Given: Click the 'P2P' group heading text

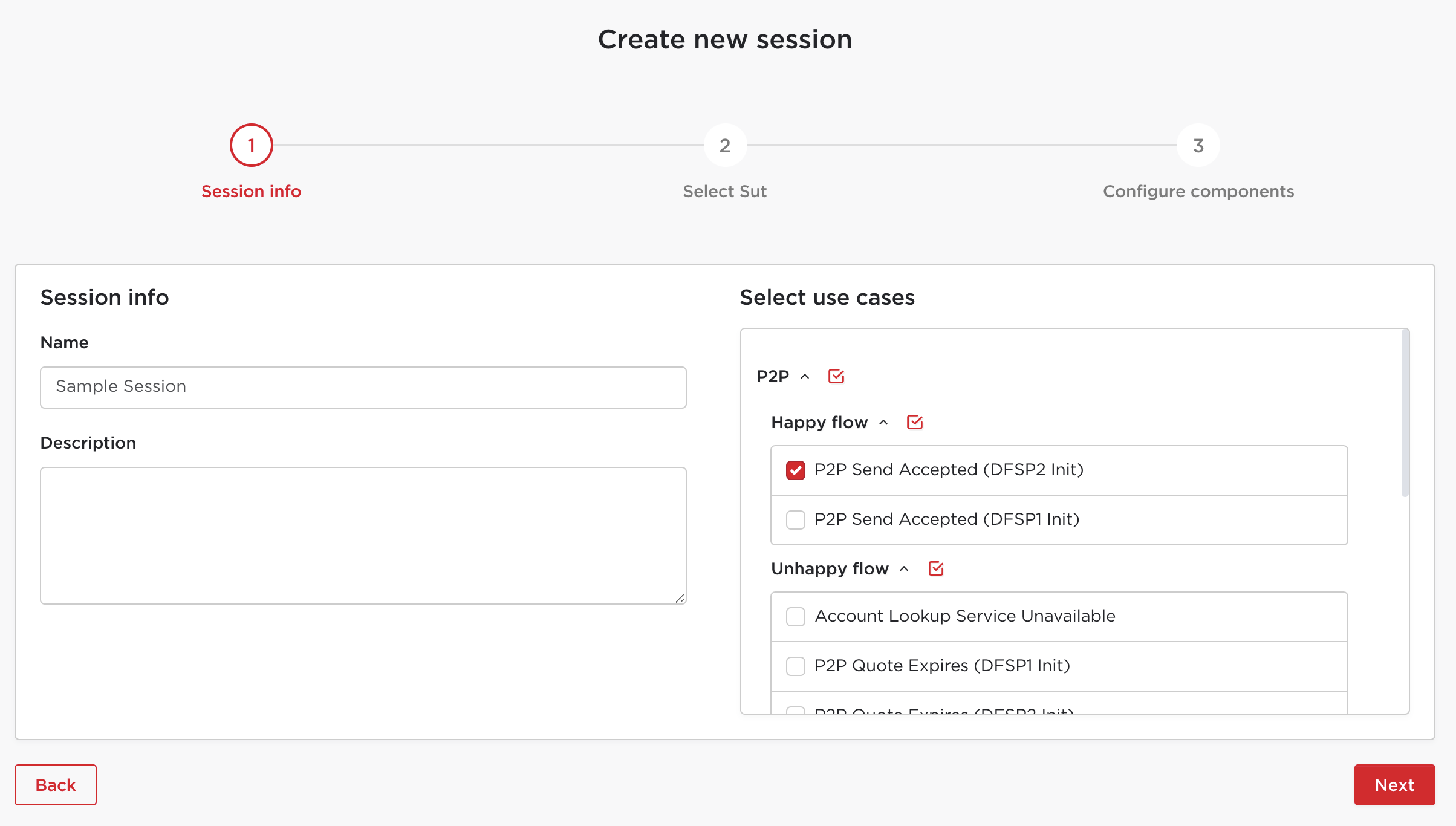Looking at the screenshot, I should [x=773, y=376].
